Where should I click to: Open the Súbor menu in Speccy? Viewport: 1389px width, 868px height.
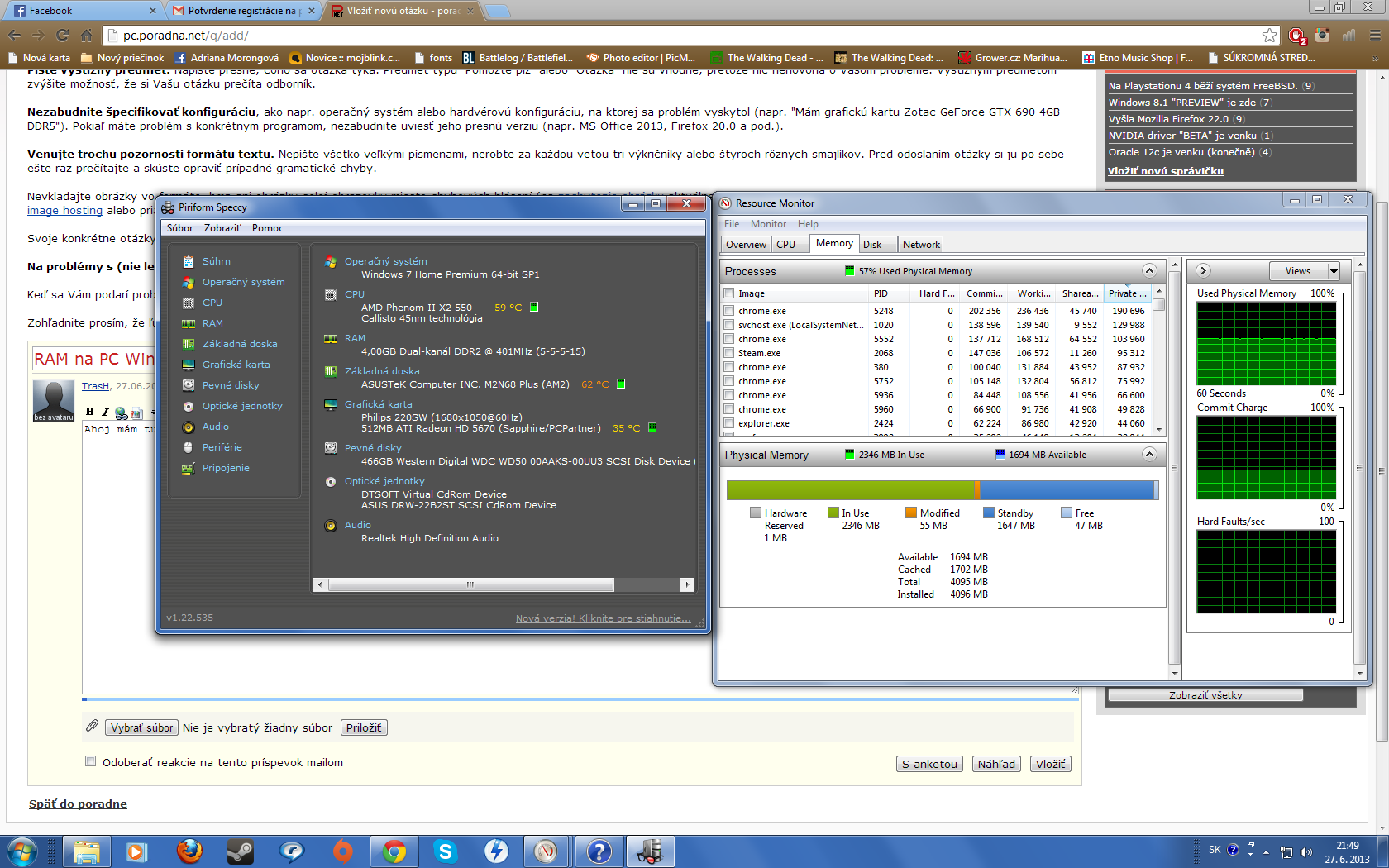179,228
